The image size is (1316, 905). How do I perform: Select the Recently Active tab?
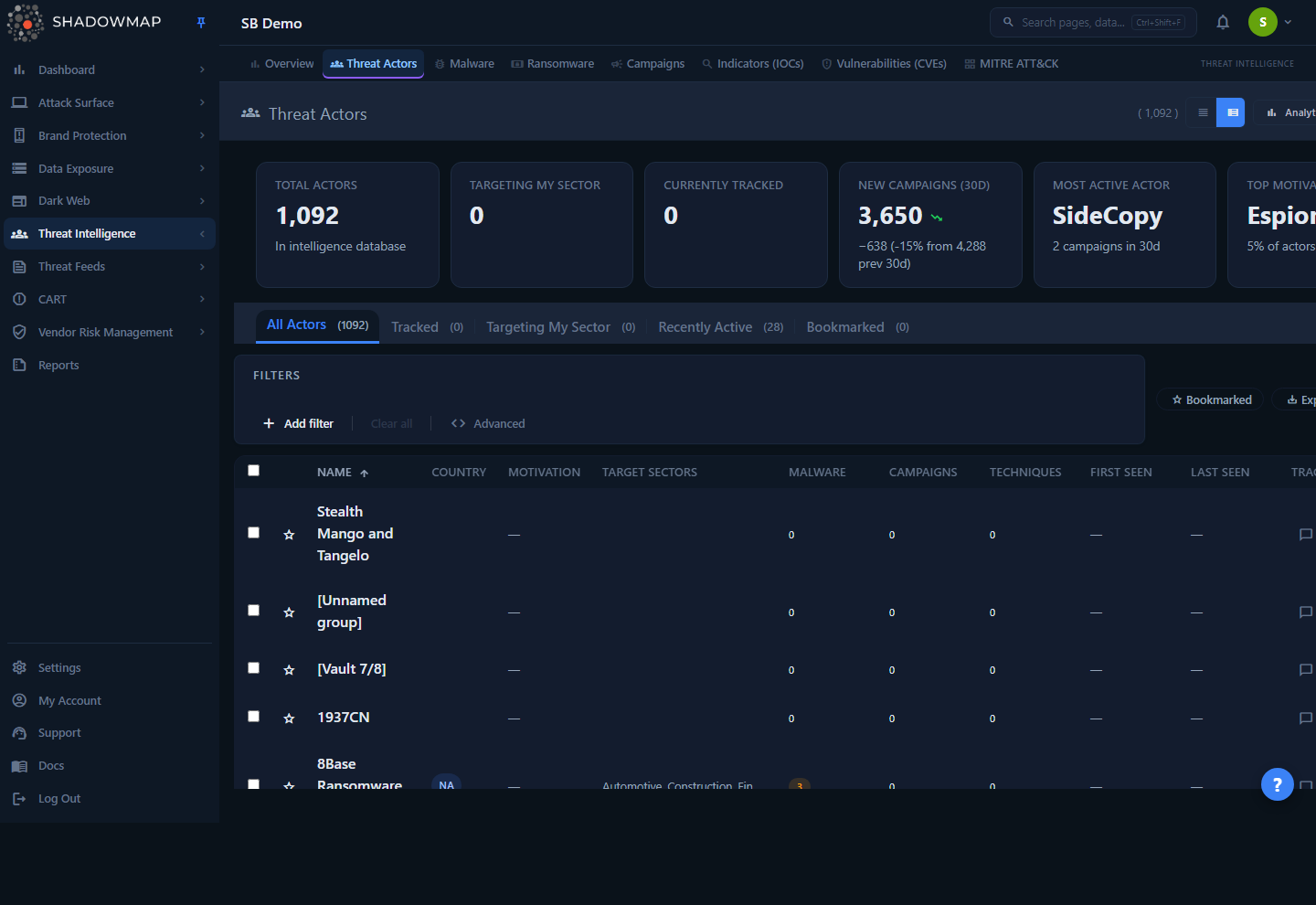tap(720, 327)
